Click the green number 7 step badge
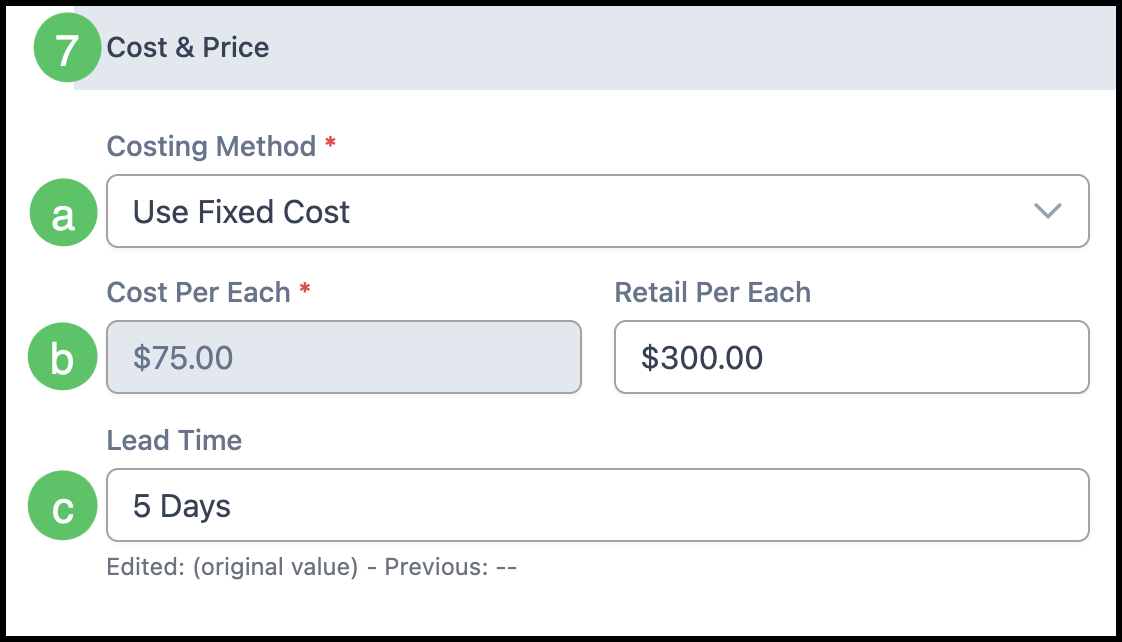Viewport: 1122px width, 642px height. (x=66, y=49)
